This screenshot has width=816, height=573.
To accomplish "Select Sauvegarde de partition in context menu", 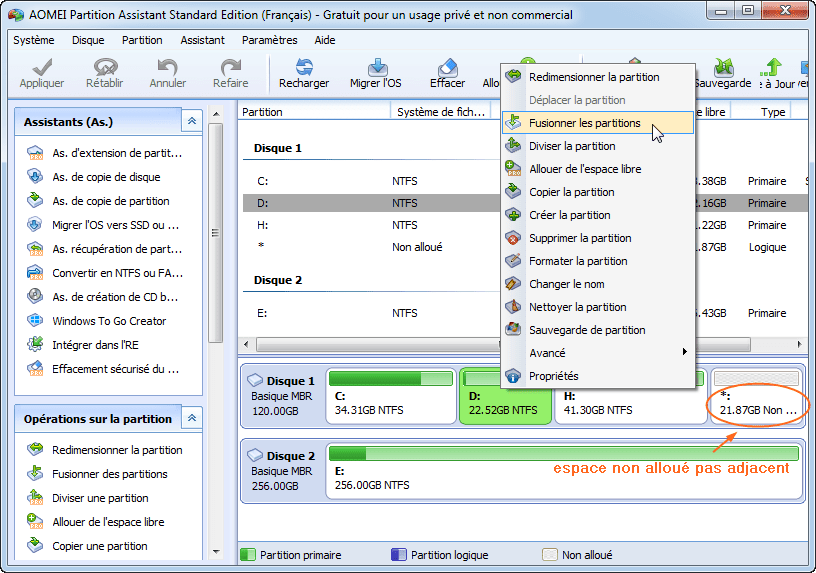I will click(x=597, y=329).
